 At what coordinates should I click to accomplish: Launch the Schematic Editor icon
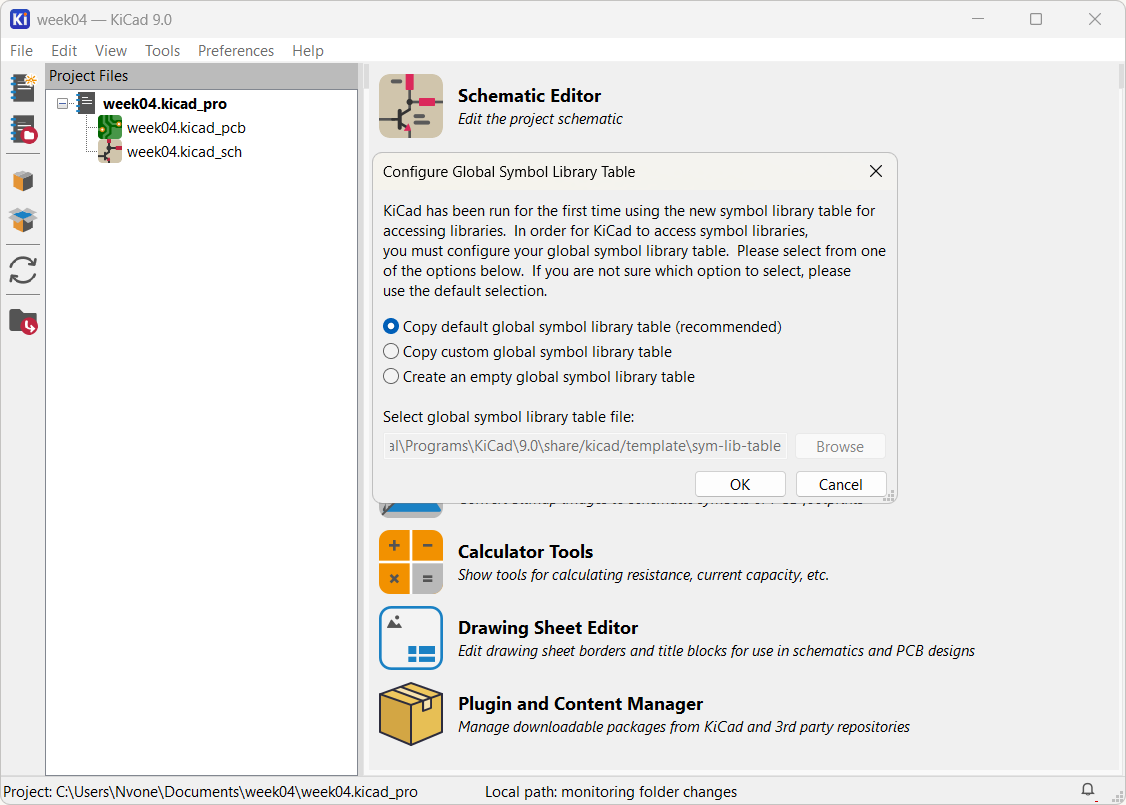point(411,106)
